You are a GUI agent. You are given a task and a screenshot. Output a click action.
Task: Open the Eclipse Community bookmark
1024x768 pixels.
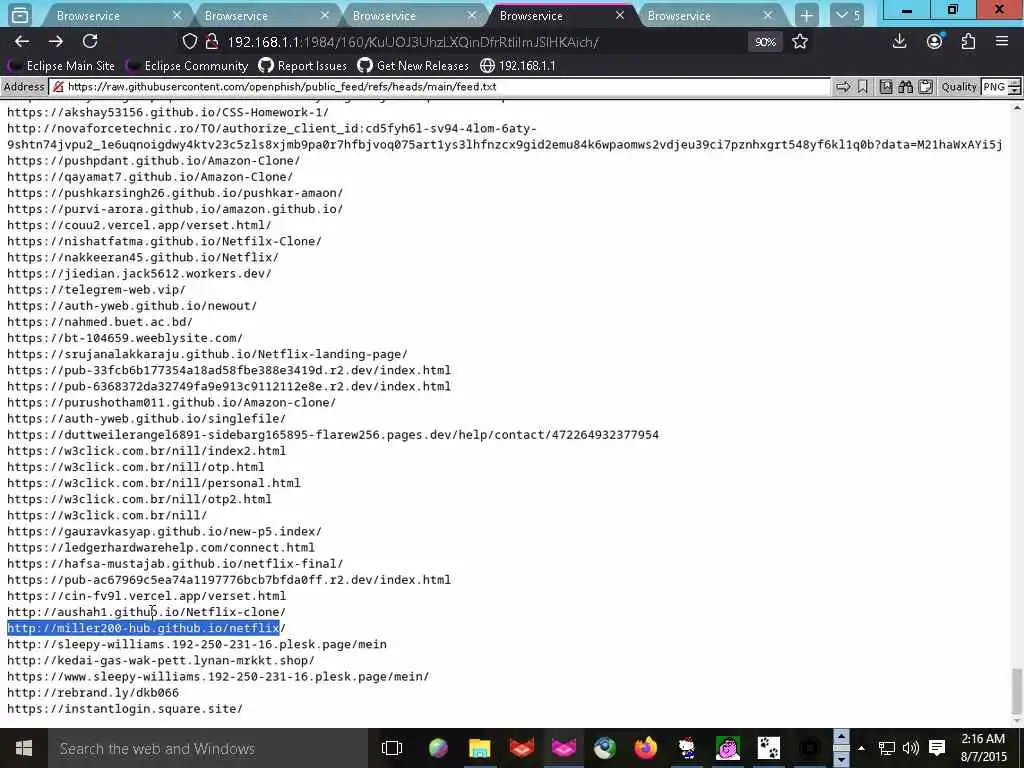(x=187, y=66)
